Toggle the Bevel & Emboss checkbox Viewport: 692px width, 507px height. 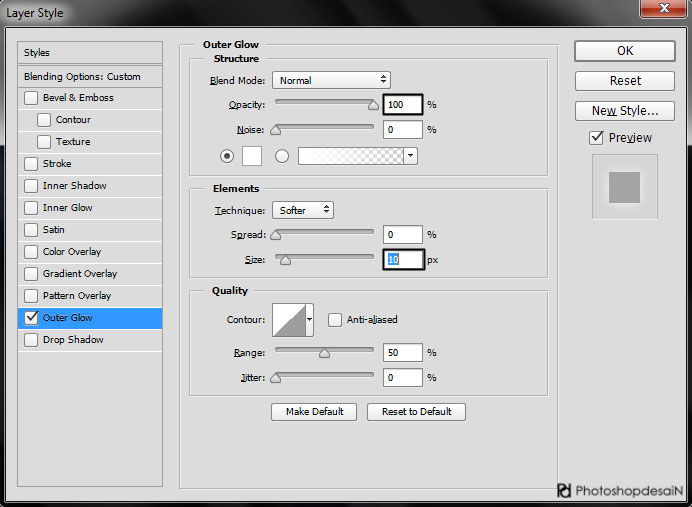[x=31, y=98]
